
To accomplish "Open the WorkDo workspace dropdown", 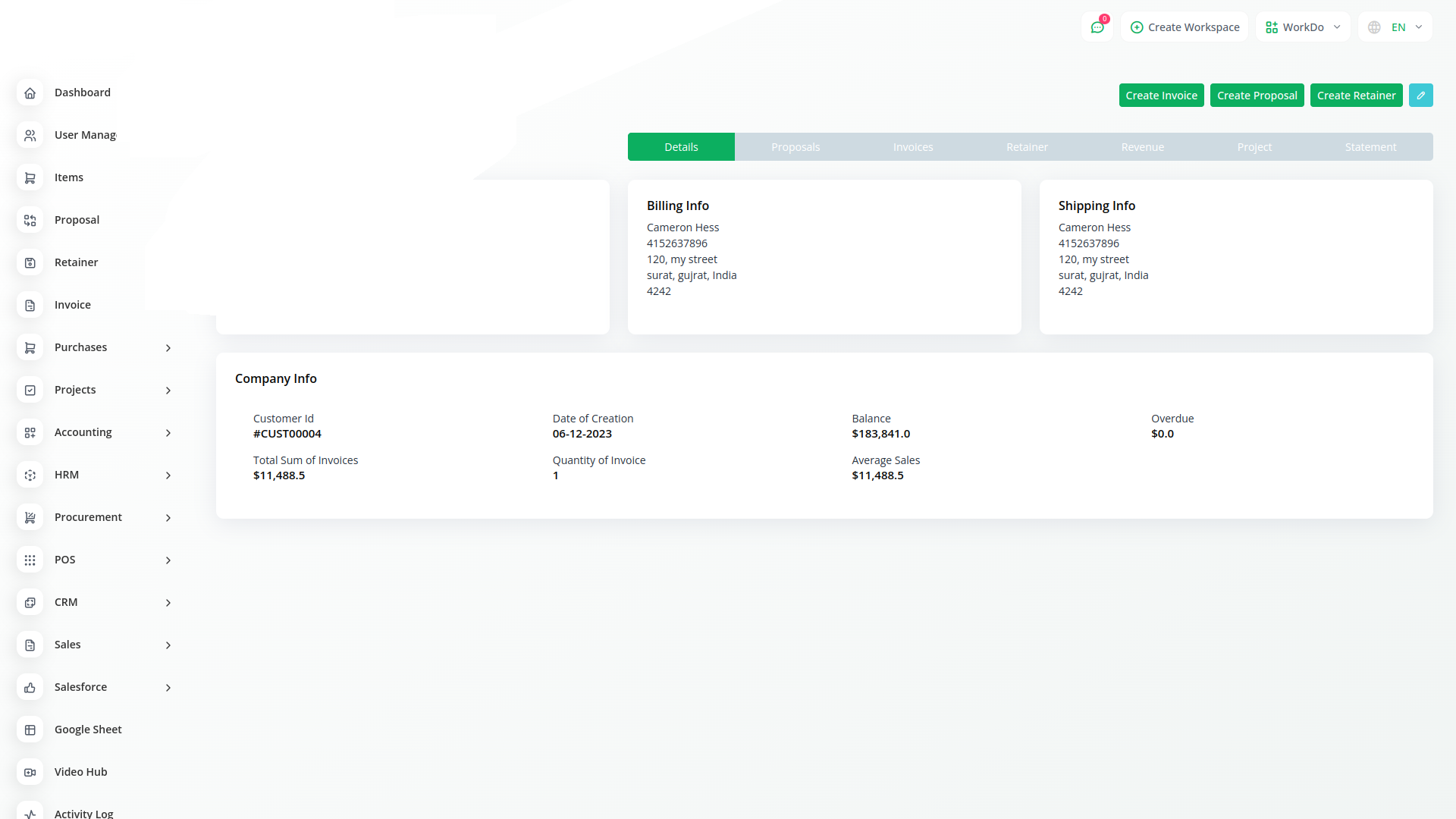I will 1303,27.
